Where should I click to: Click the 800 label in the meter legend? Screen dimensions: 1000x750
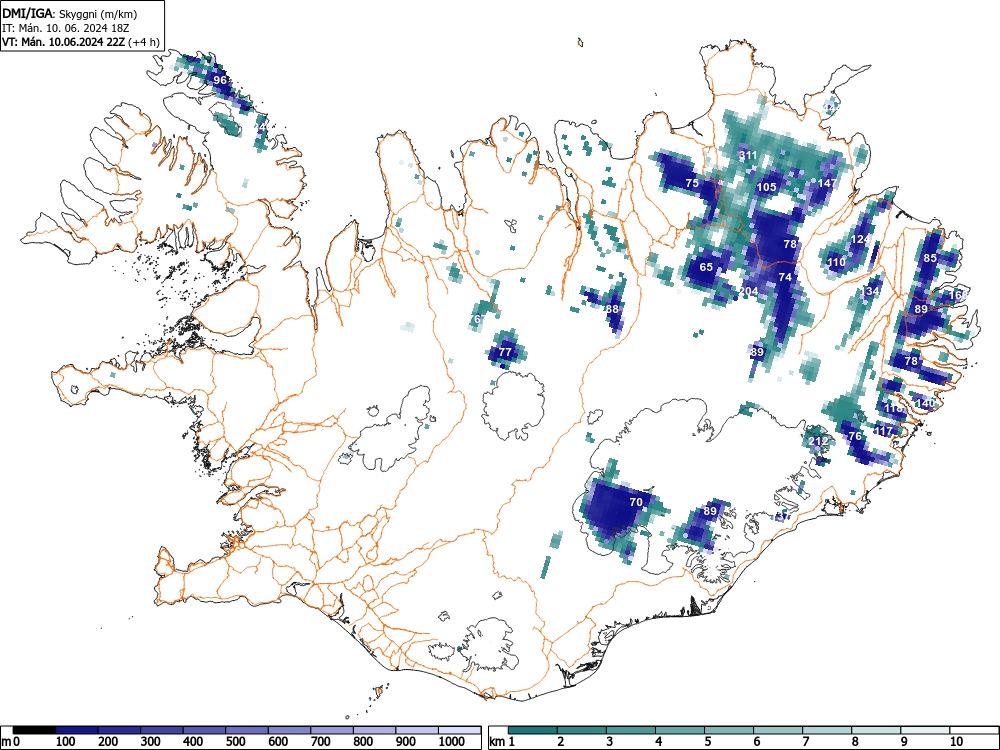pos(363,742)
